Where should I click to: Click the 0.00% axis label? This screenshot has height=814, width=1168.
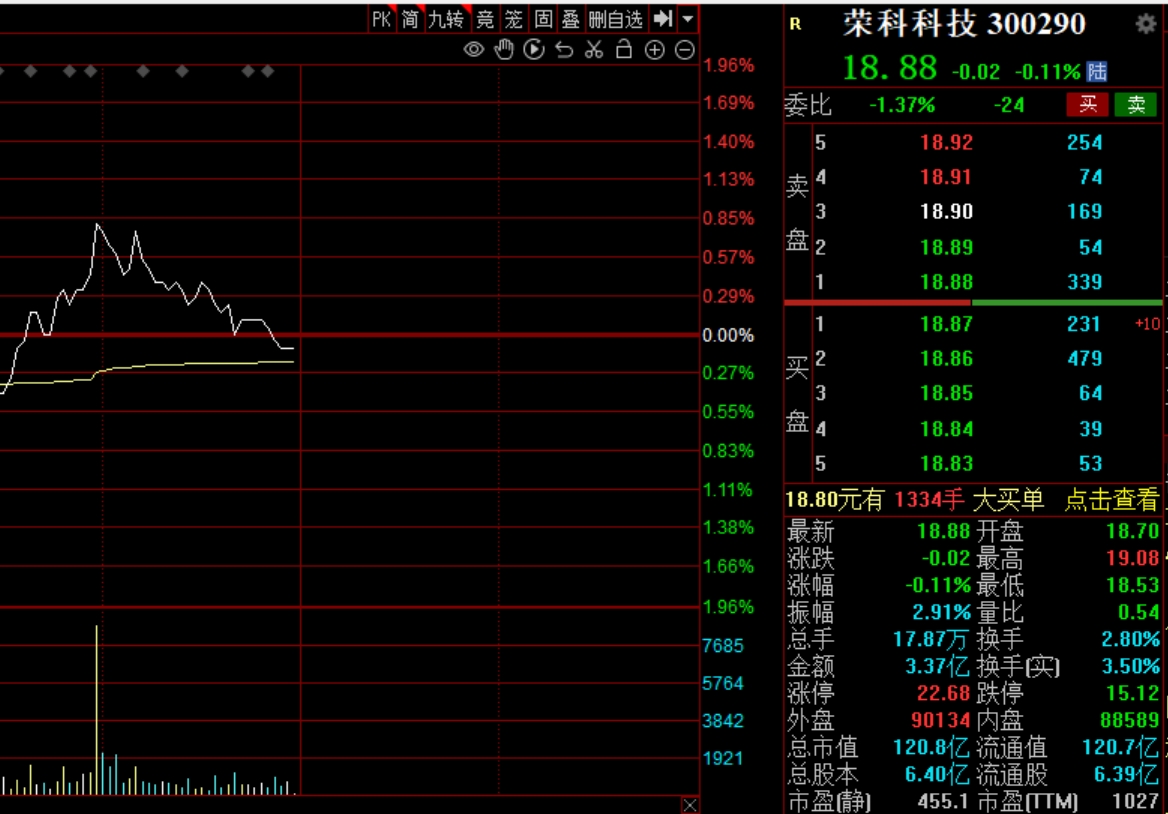728,335
